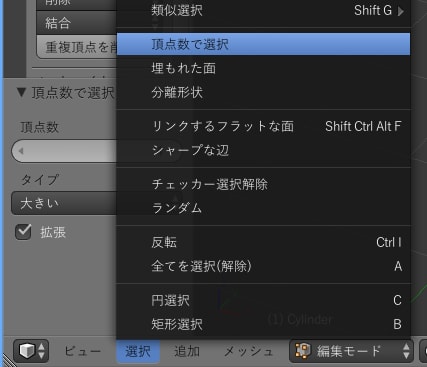Click 反転 to invert selection
427x367 pixels.
263,242
